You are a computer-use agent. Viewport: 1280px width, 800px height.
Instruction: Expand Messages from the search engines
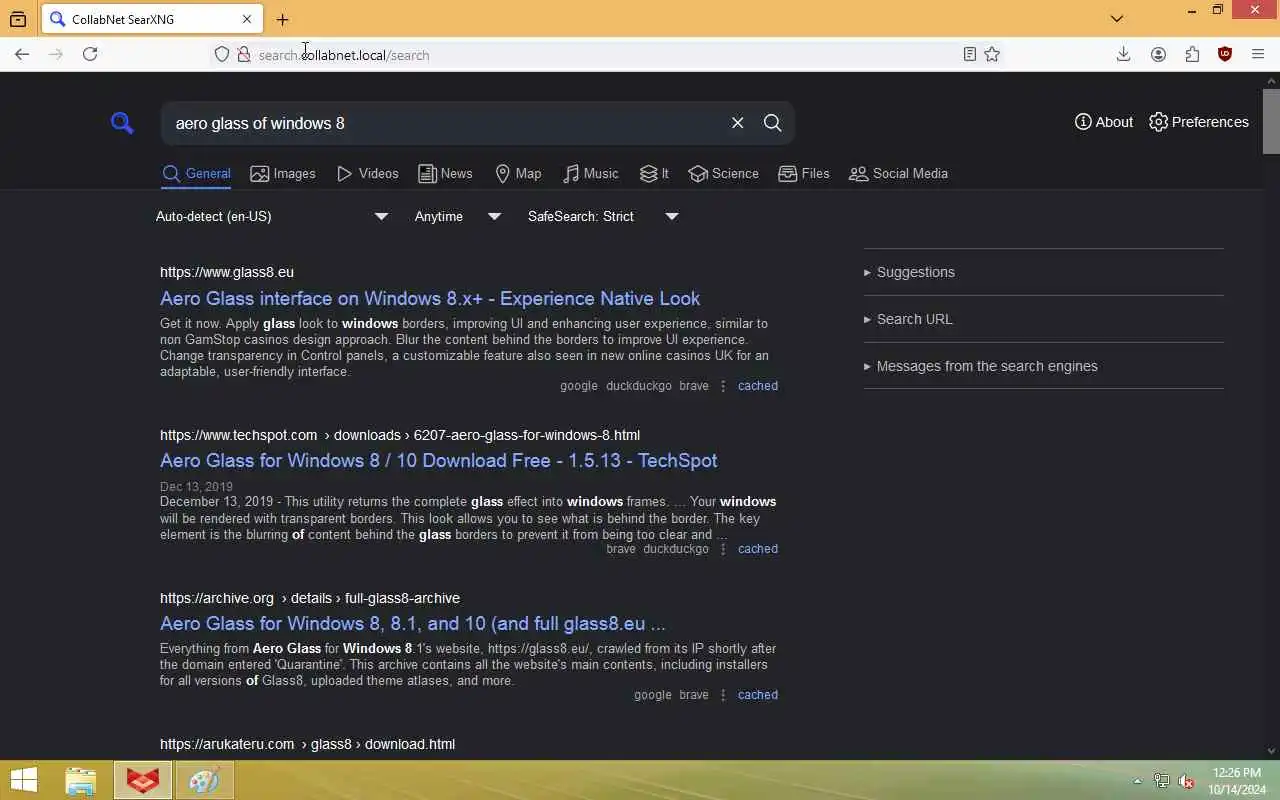(x=1043, y=366)
